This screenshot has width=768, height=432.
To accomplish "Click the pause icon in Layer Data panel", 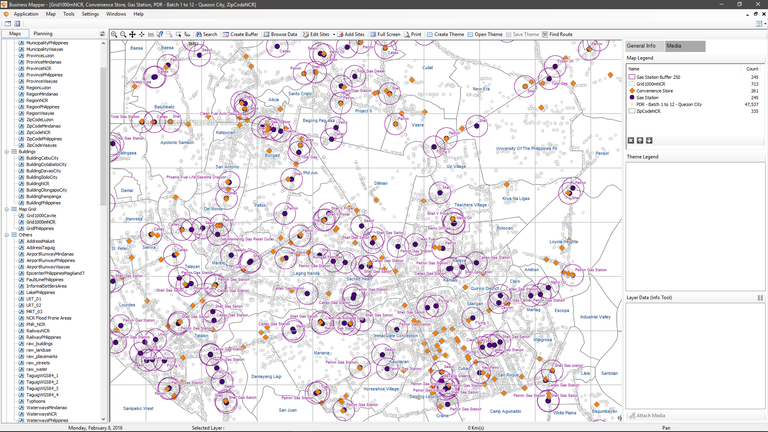I will [x=760, y=298].
